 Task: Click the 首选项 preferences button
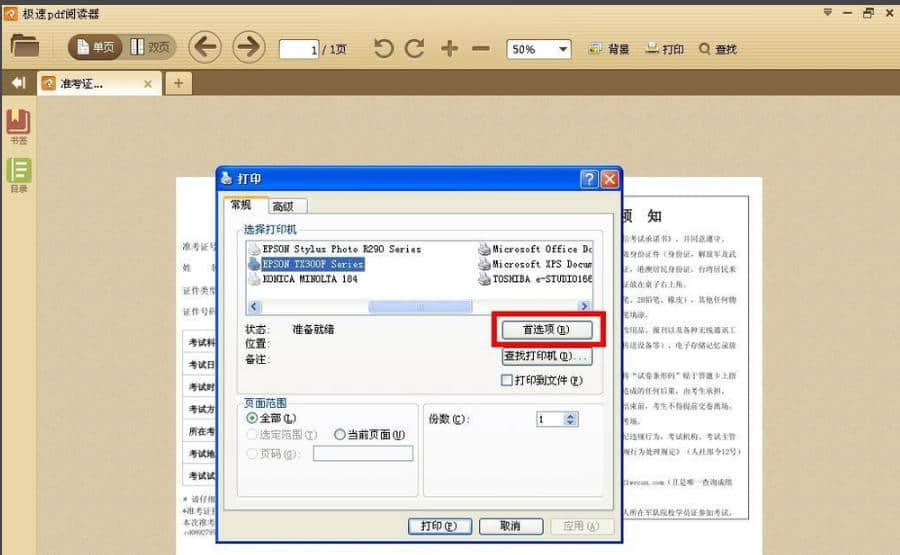[547, 329]
